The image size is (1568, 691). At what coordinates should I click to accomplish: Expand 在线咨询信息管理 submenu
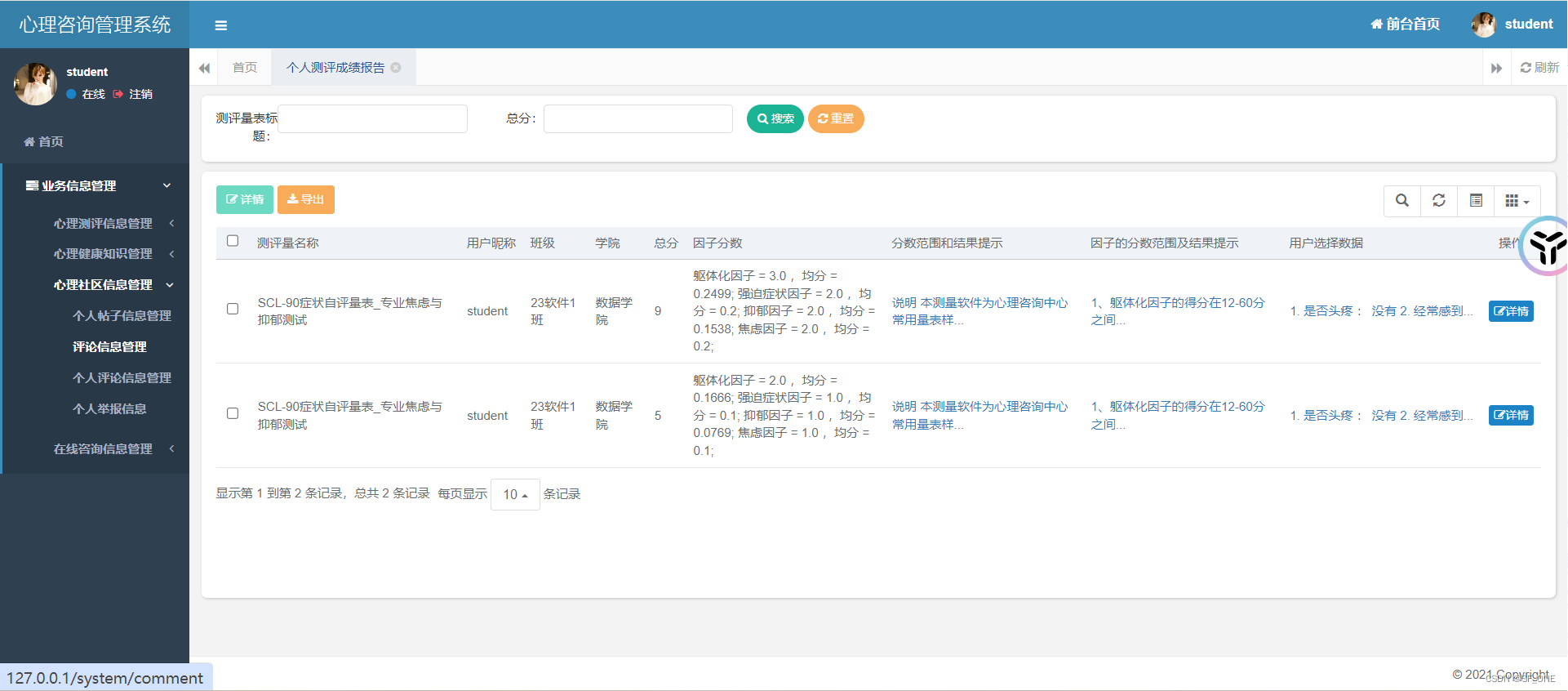pos(103,449)
